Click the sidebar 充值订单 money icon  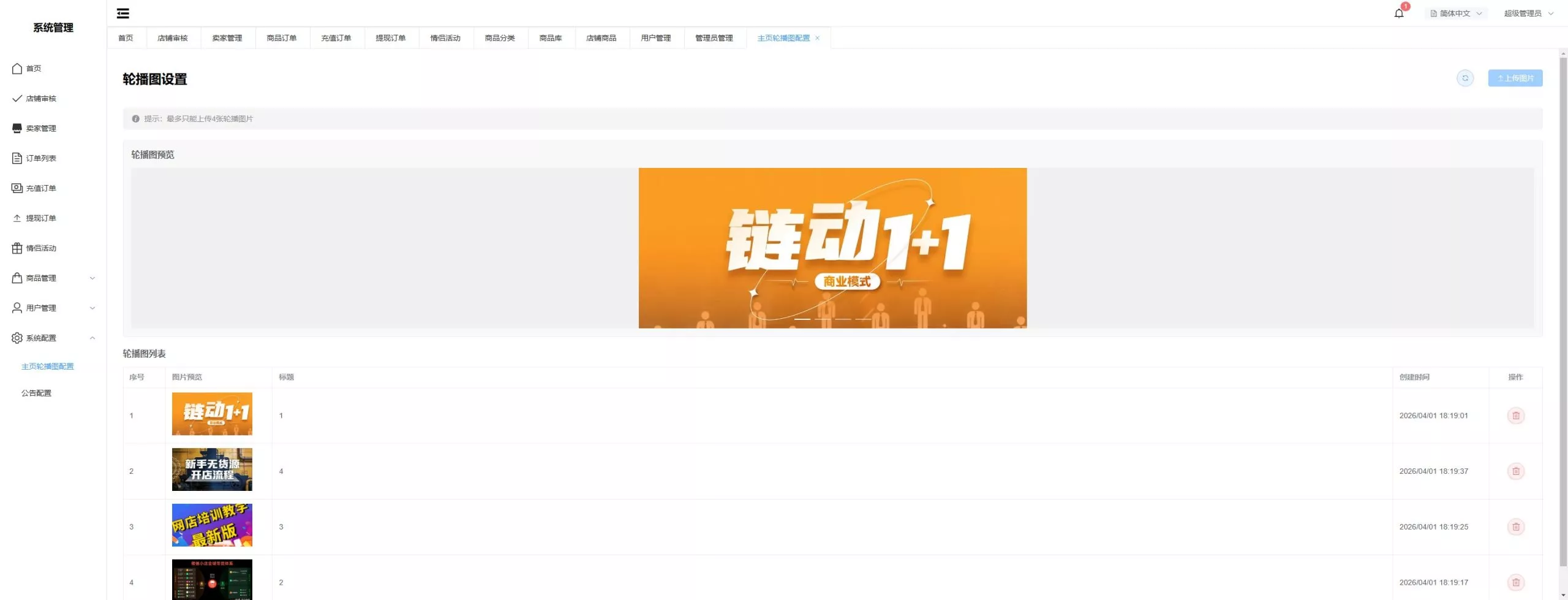coord(17,188)
